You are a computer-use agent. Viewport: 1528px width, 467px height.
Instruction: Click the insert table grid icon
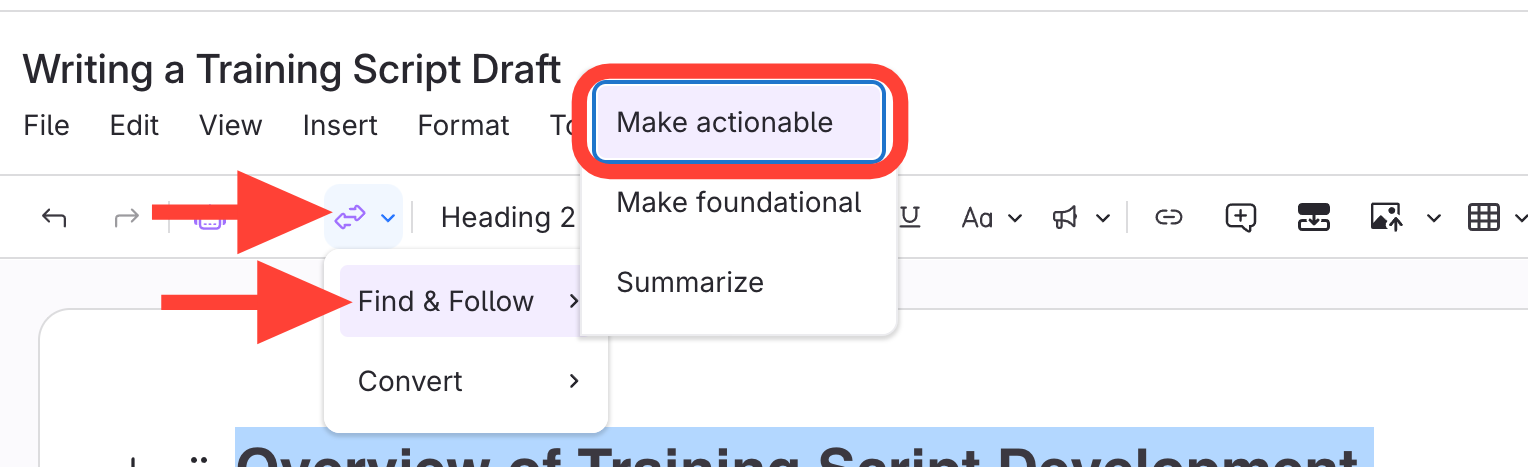[1483, 217]
